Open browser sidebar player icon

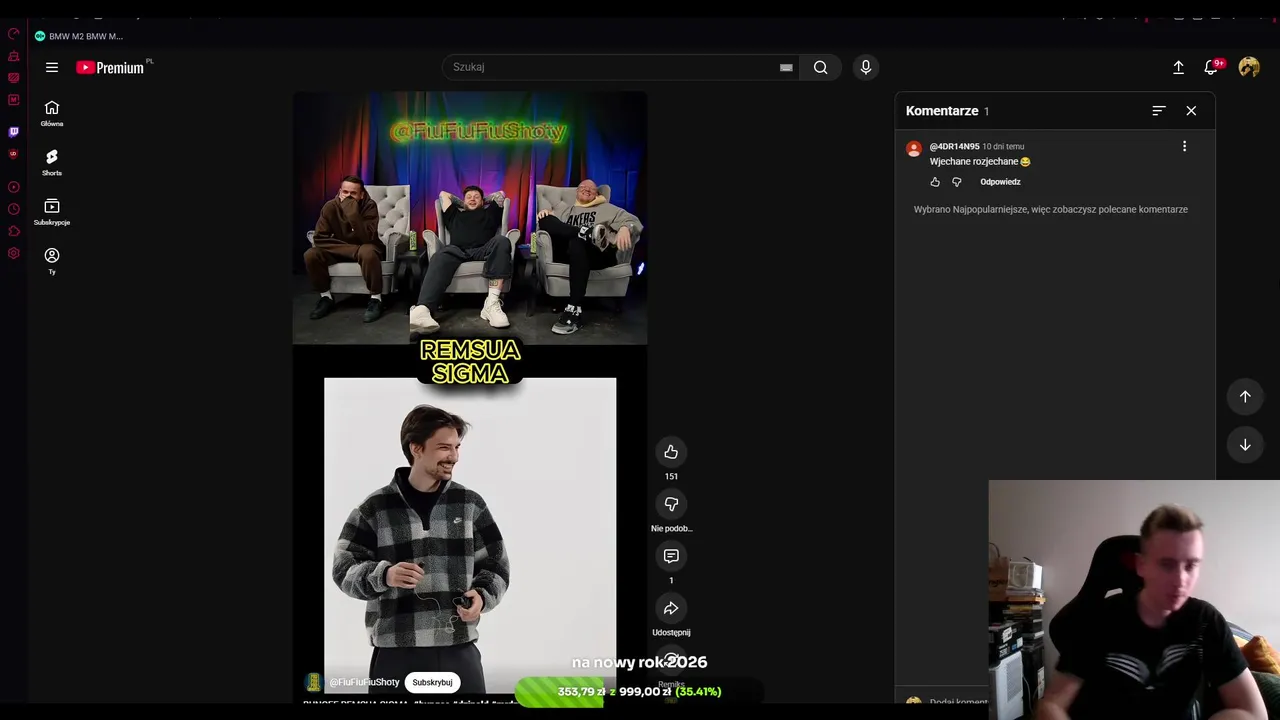tap(13, 187)
